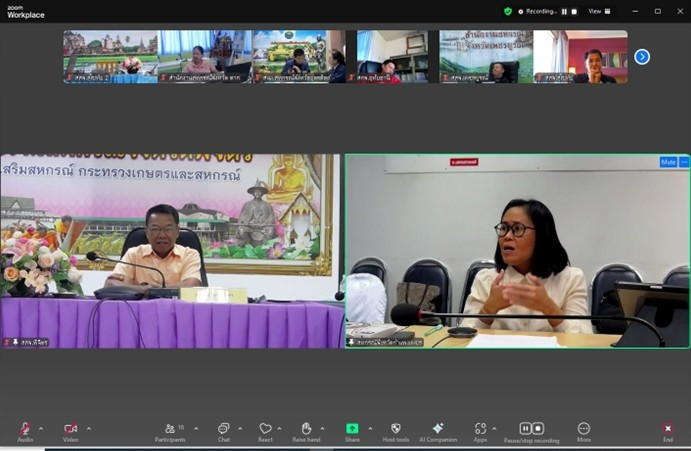This screenshot has height=451, width=691.
Task: Open the React heart menu
Action: (265, 429)
